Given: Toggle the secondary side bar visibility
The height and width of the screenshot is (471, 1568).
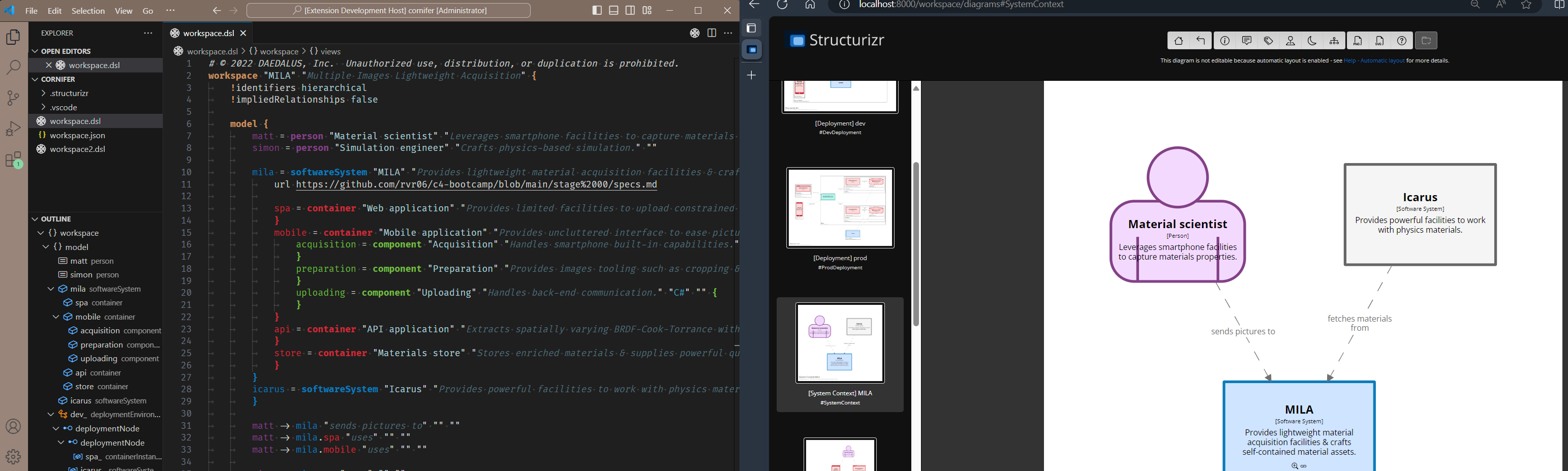Looking at the screenshot, I should 631,10.
